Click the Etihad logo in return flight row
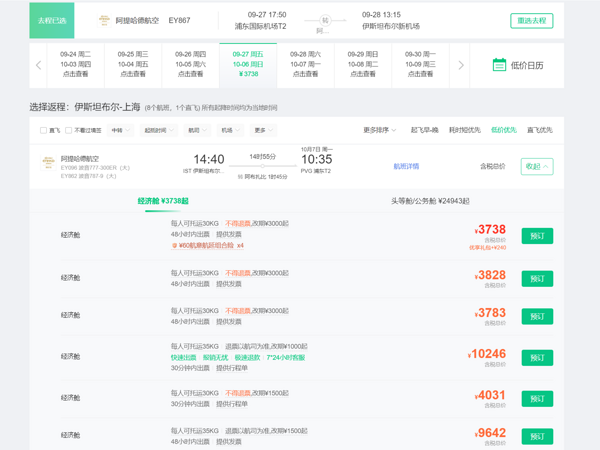600x450 pixels. tap(49, 162)
